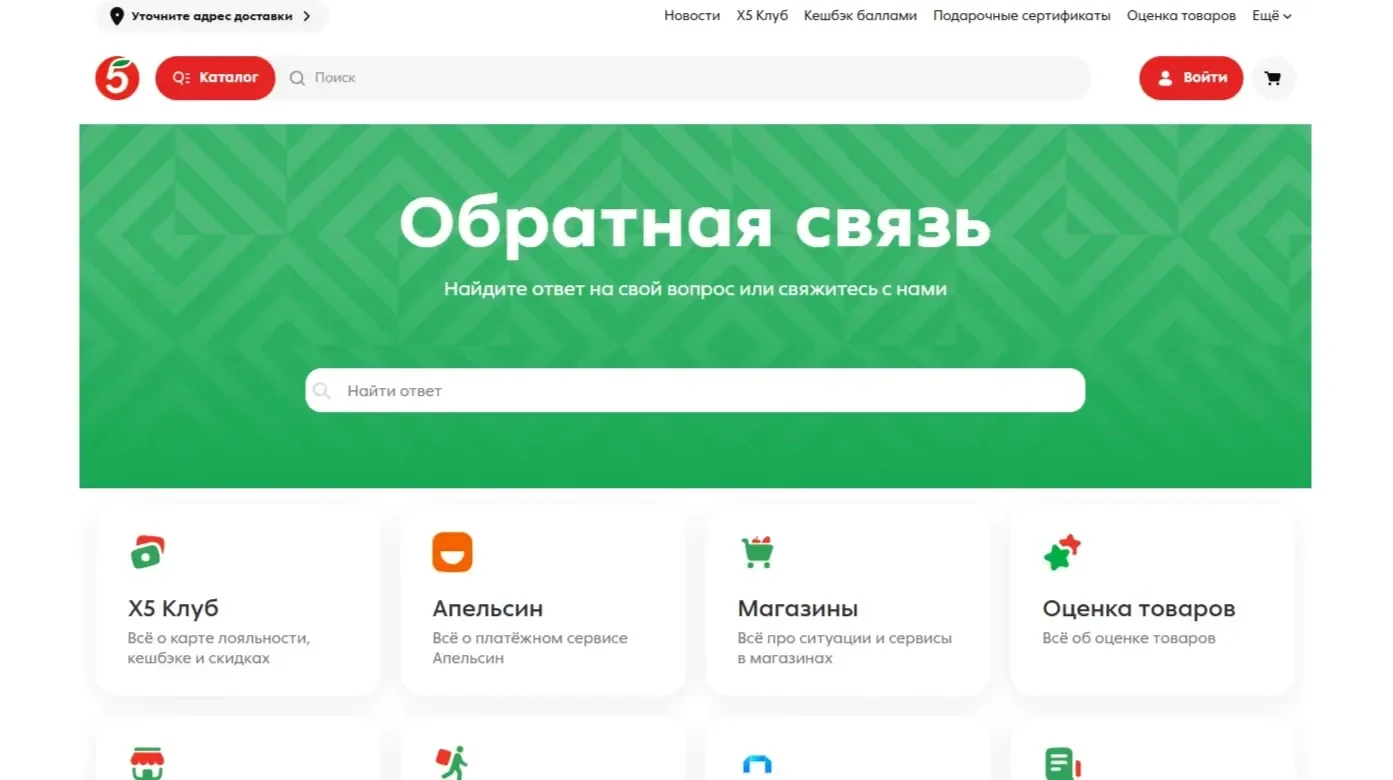Viewport: 1393px width, 780px height.
Task: Go to Кешбэк баллами page
Action: click(x=860, y=16)
